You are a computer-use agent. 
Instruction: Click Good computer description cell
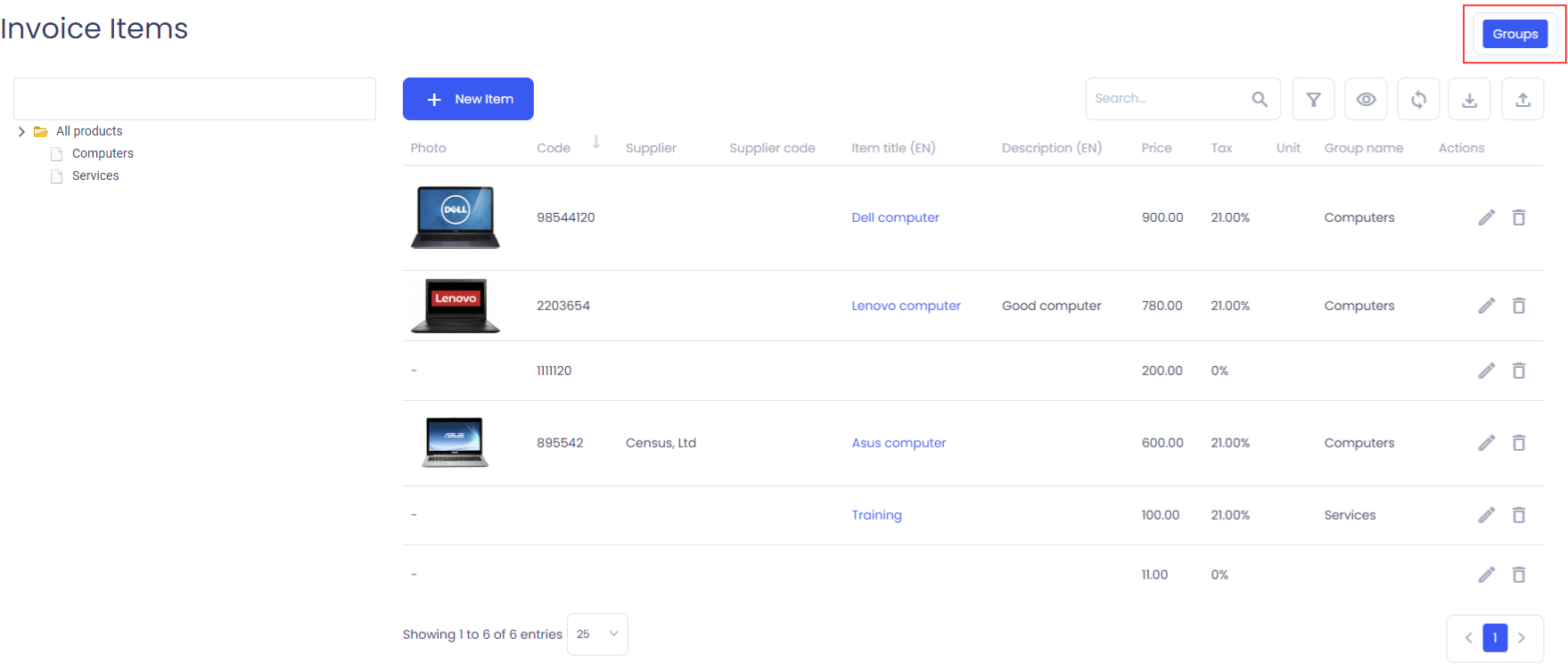pos(1051,306)
